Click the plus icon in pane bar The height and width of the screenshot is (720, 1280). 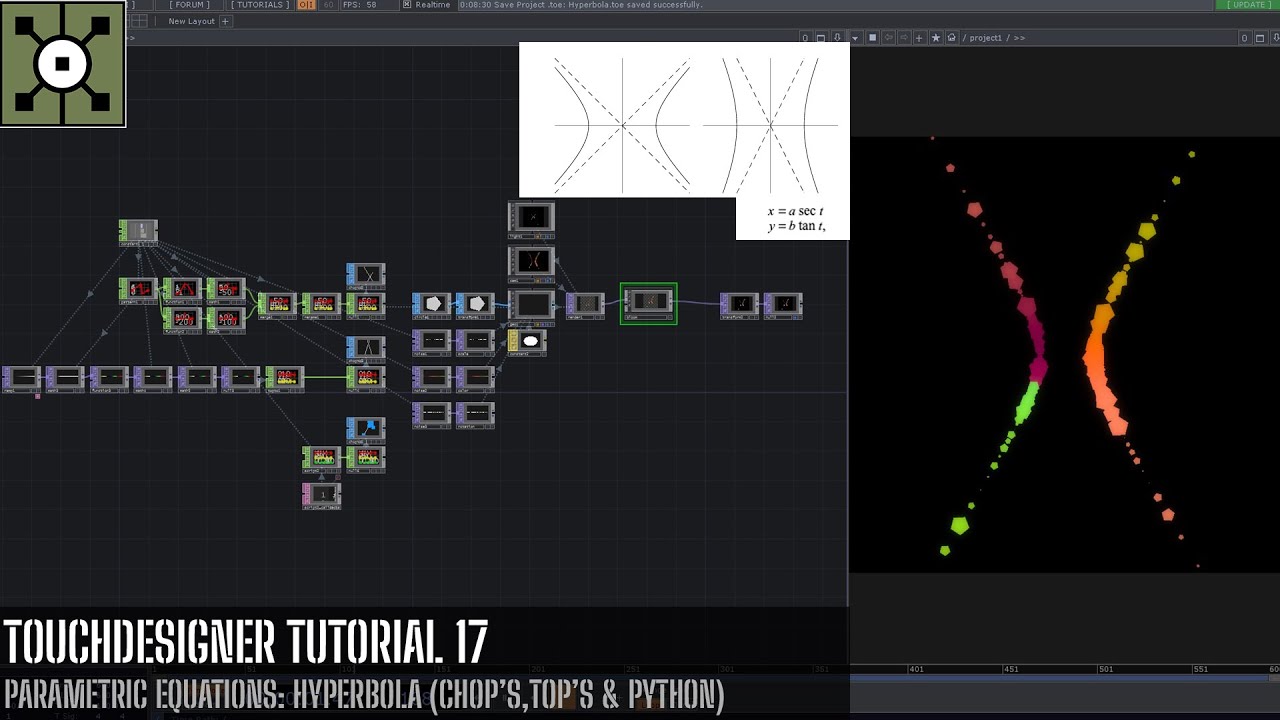(x=920, y=38)
